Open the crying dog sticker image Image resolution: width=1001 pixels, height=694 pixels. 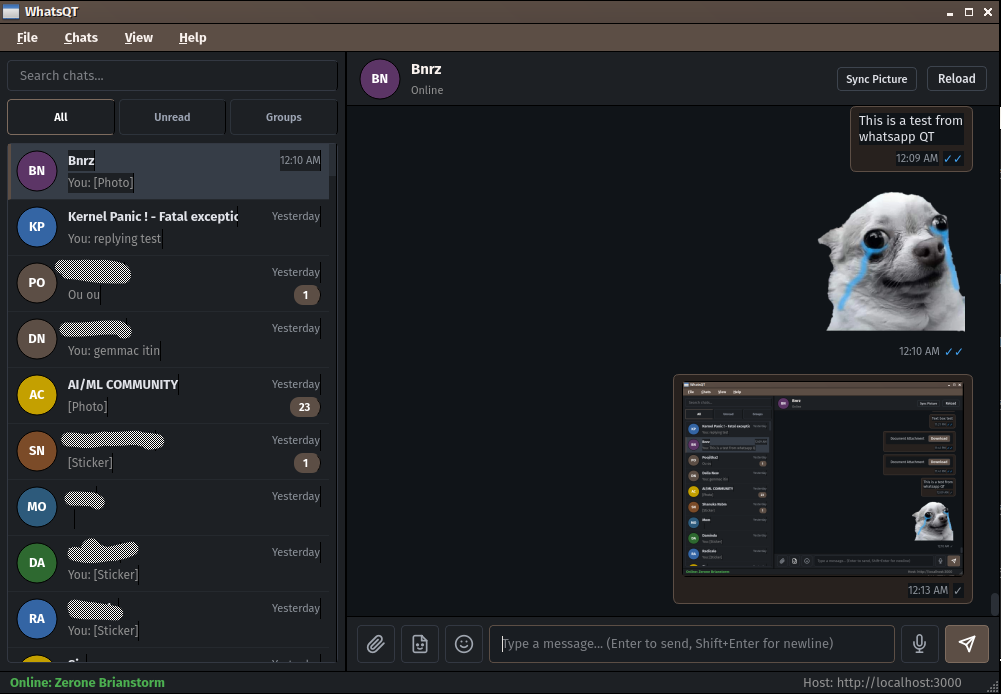pos(891,262)
